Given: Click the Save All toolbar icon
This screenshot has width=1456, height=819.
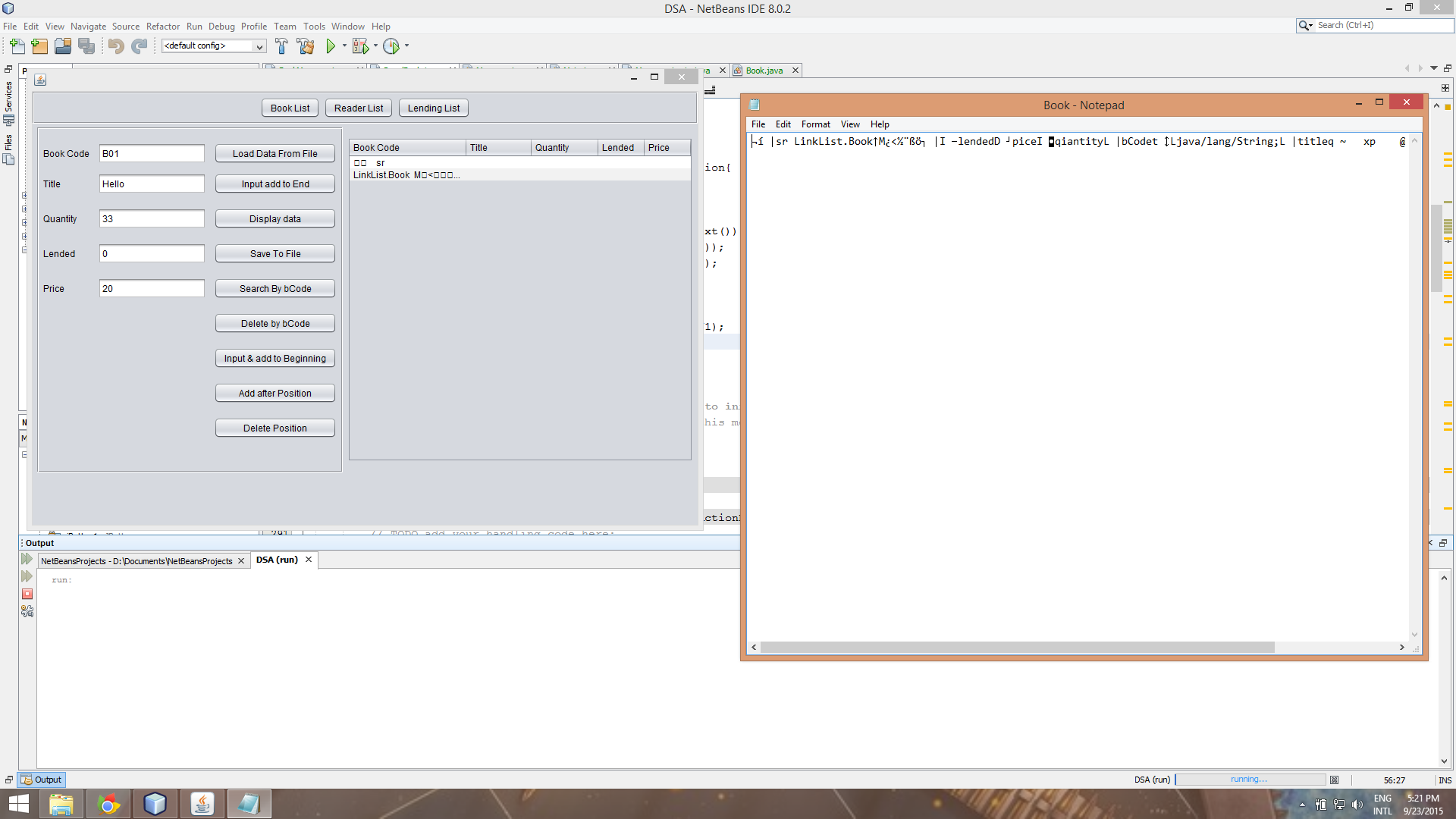Looking at the screenshot, I should point(87,46).
